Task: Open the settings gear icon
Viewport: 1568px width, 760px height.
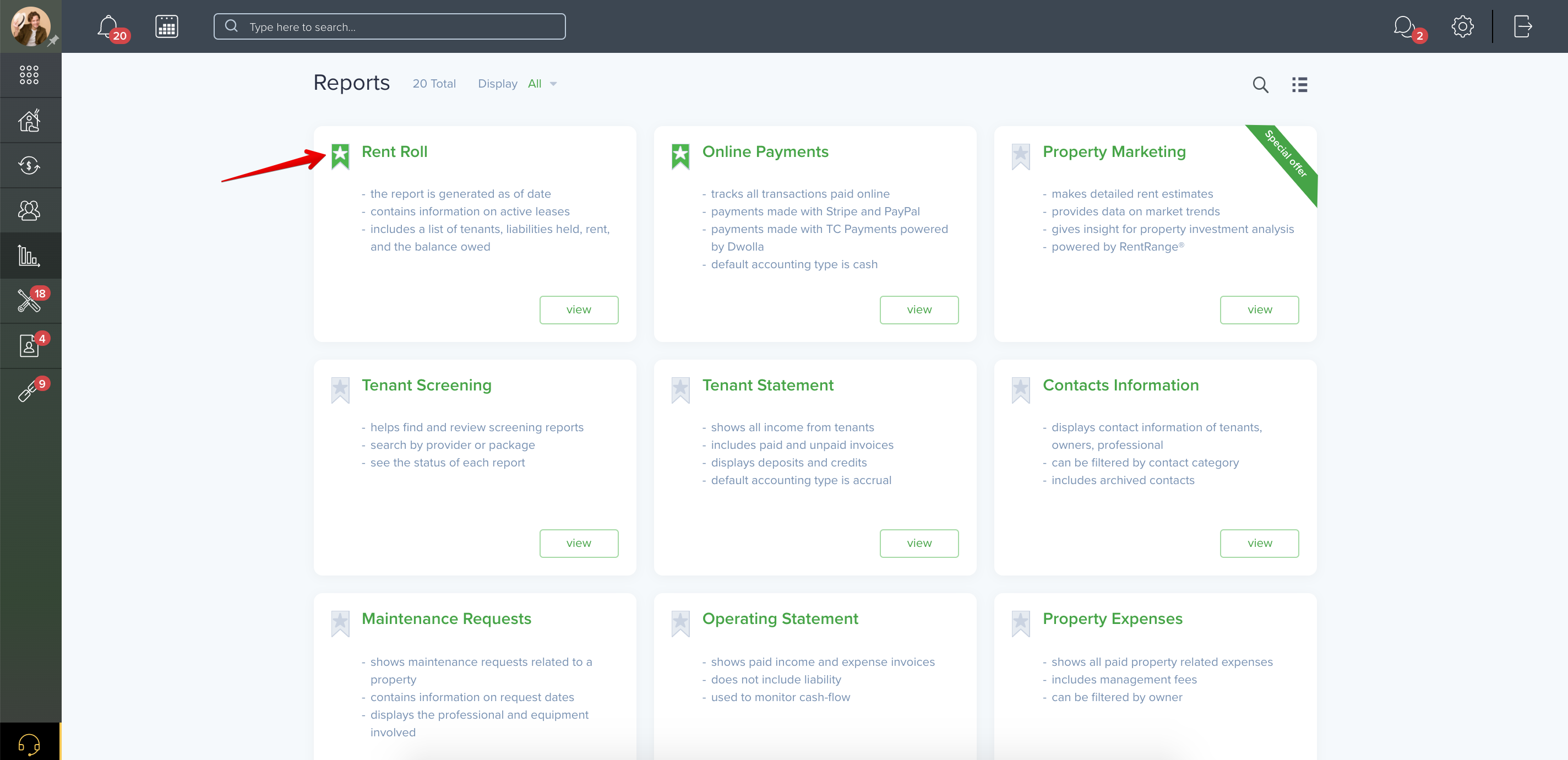Action: [1462, 26]
